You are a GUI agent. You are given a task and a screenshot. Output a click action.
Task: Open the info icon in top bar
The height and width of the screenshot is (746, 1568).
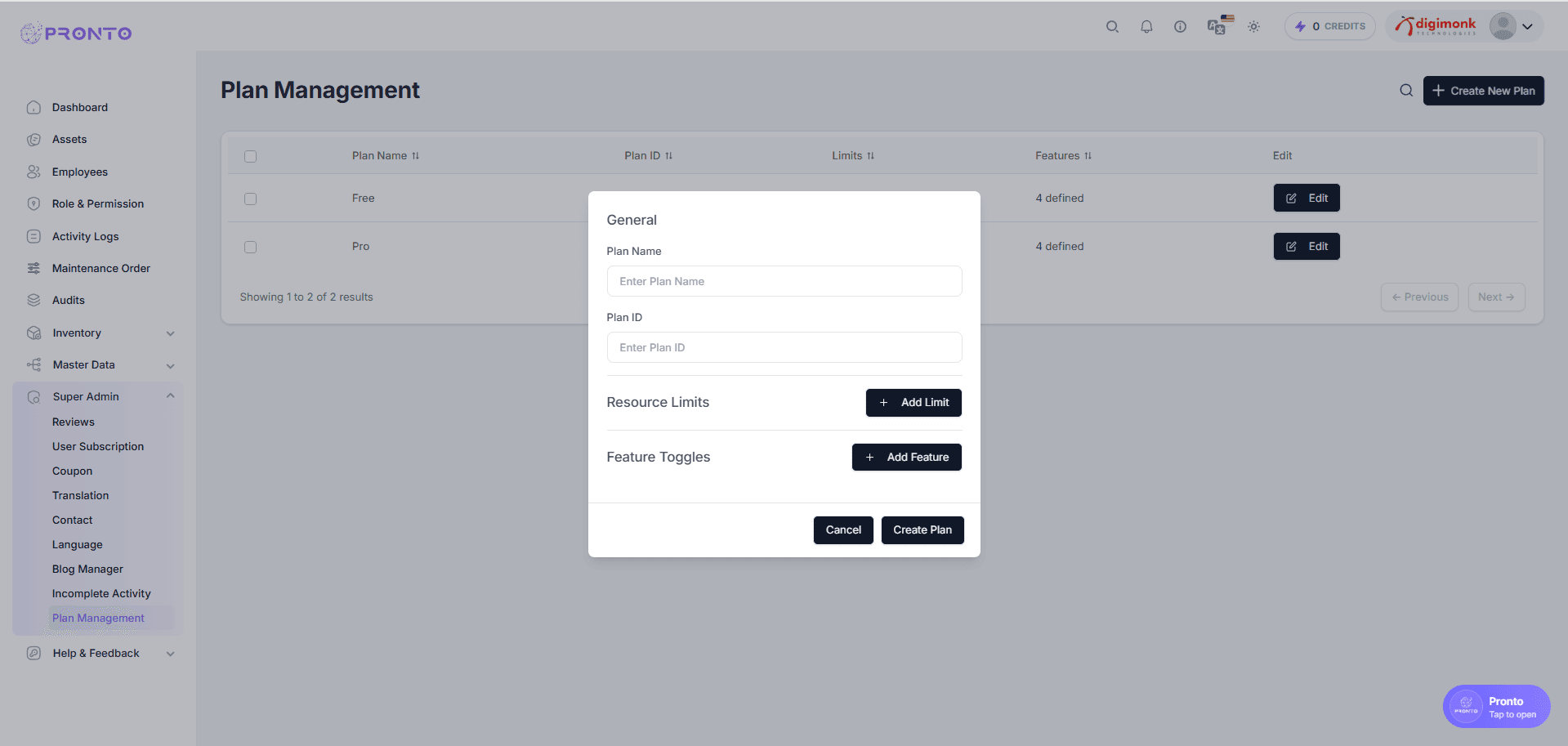(1180, 26)
